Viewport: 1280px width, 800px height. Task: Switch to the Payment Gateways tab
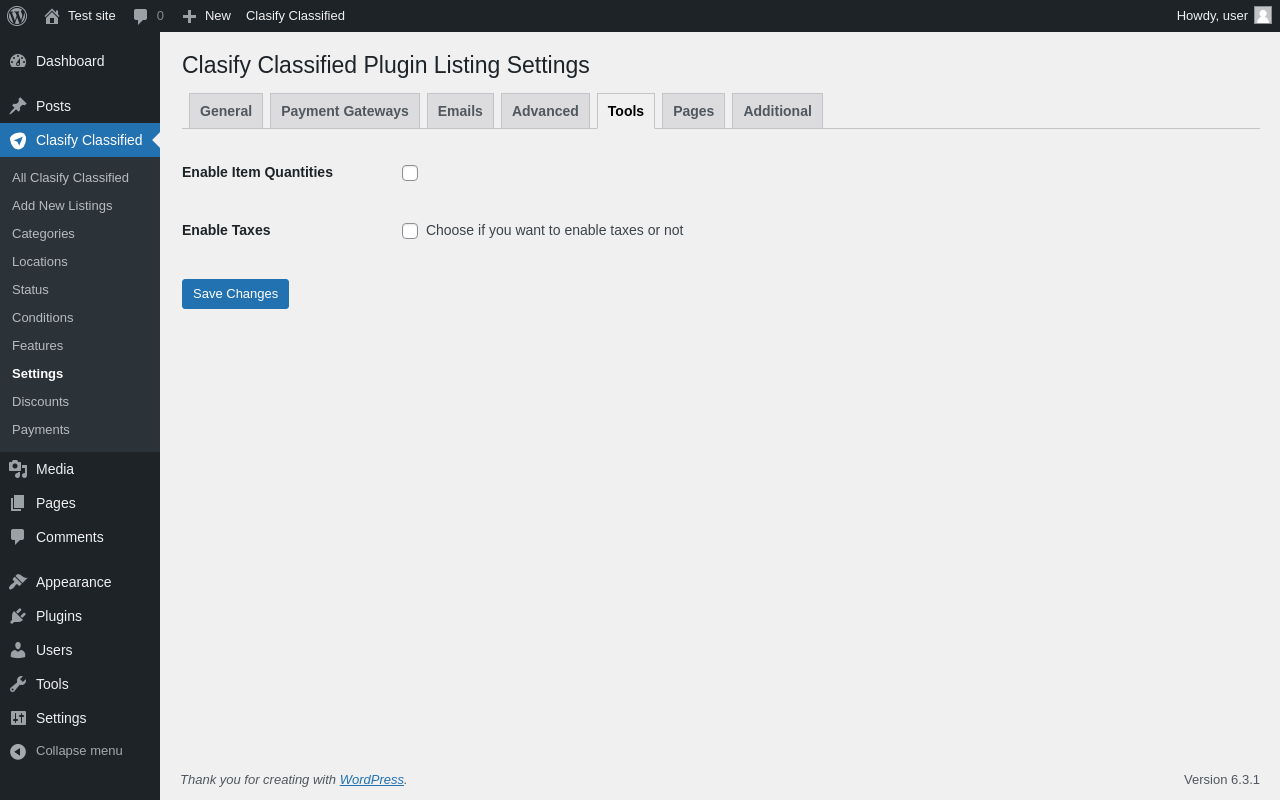click(345, 111)
